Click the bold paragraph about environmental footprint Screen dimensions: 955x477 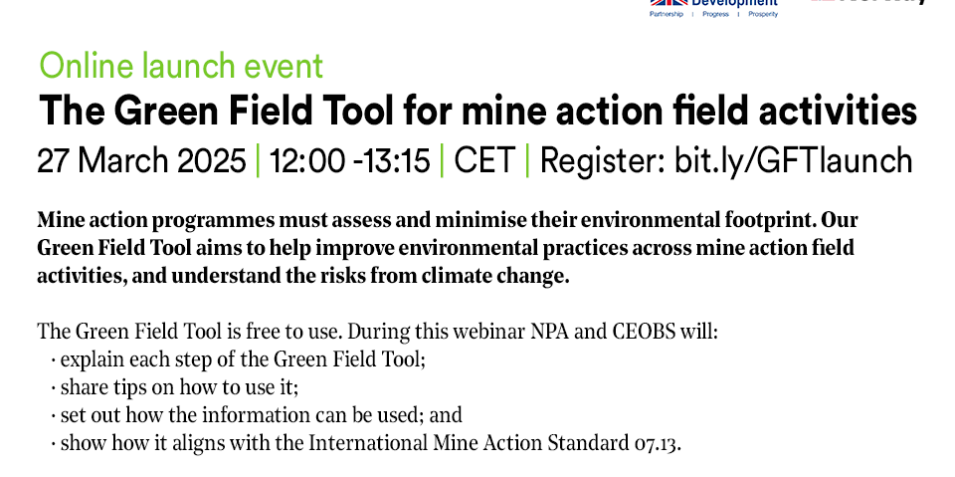click(x=447, y=247)
